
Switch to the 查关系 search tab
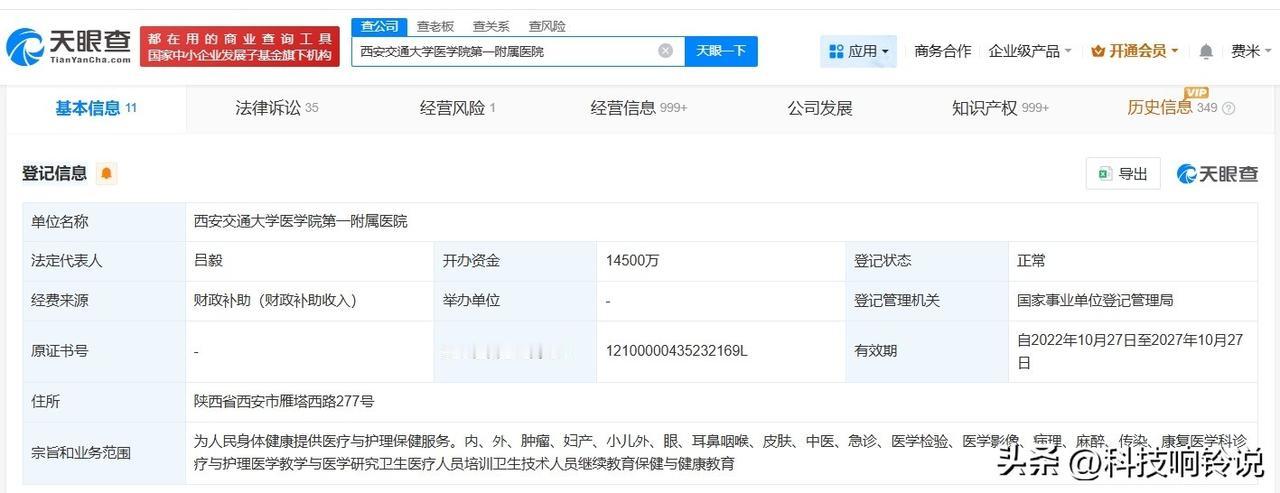[491, 27]
